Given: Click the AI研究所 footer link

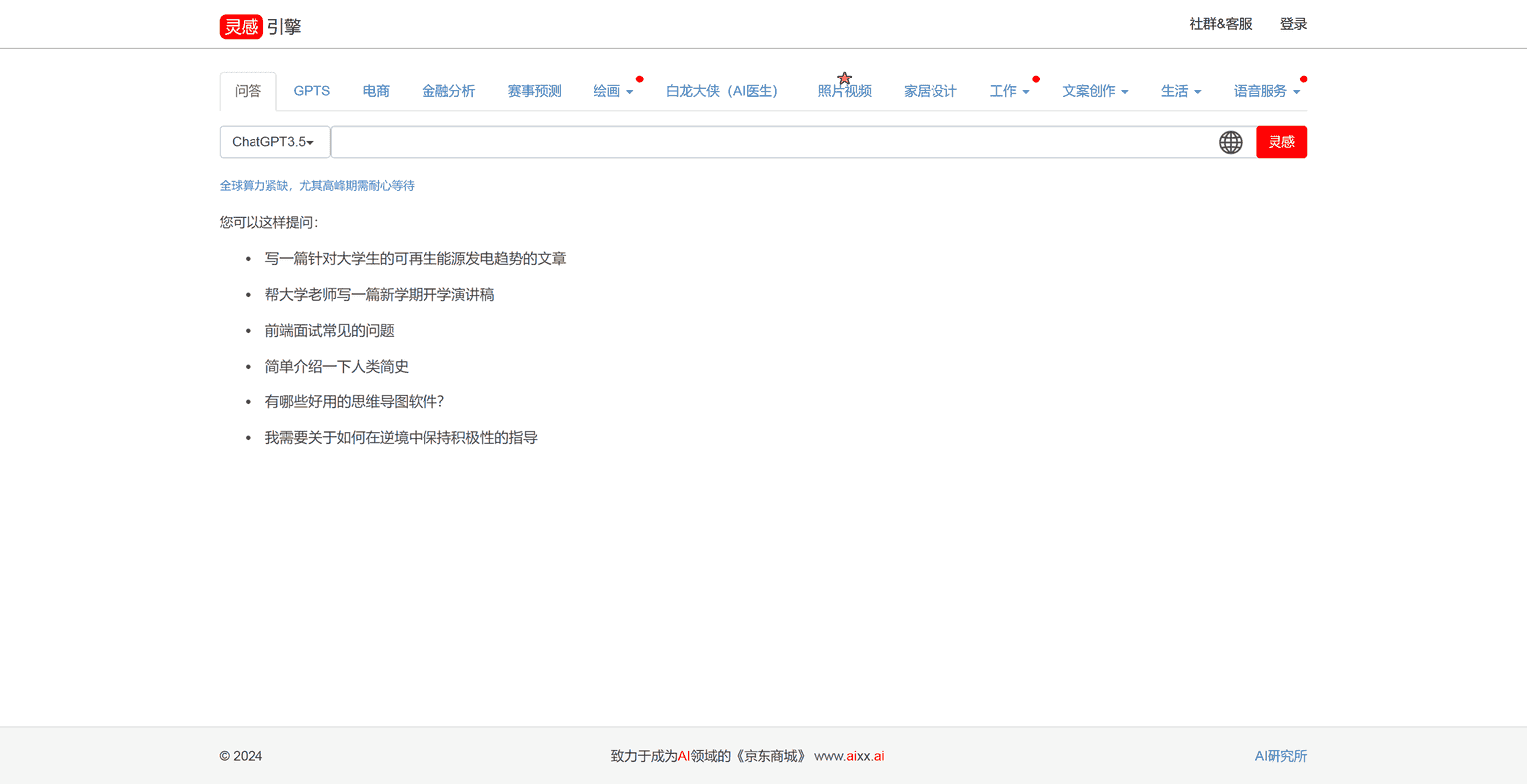Looking at the screenshot, I should coord(1280,756).
